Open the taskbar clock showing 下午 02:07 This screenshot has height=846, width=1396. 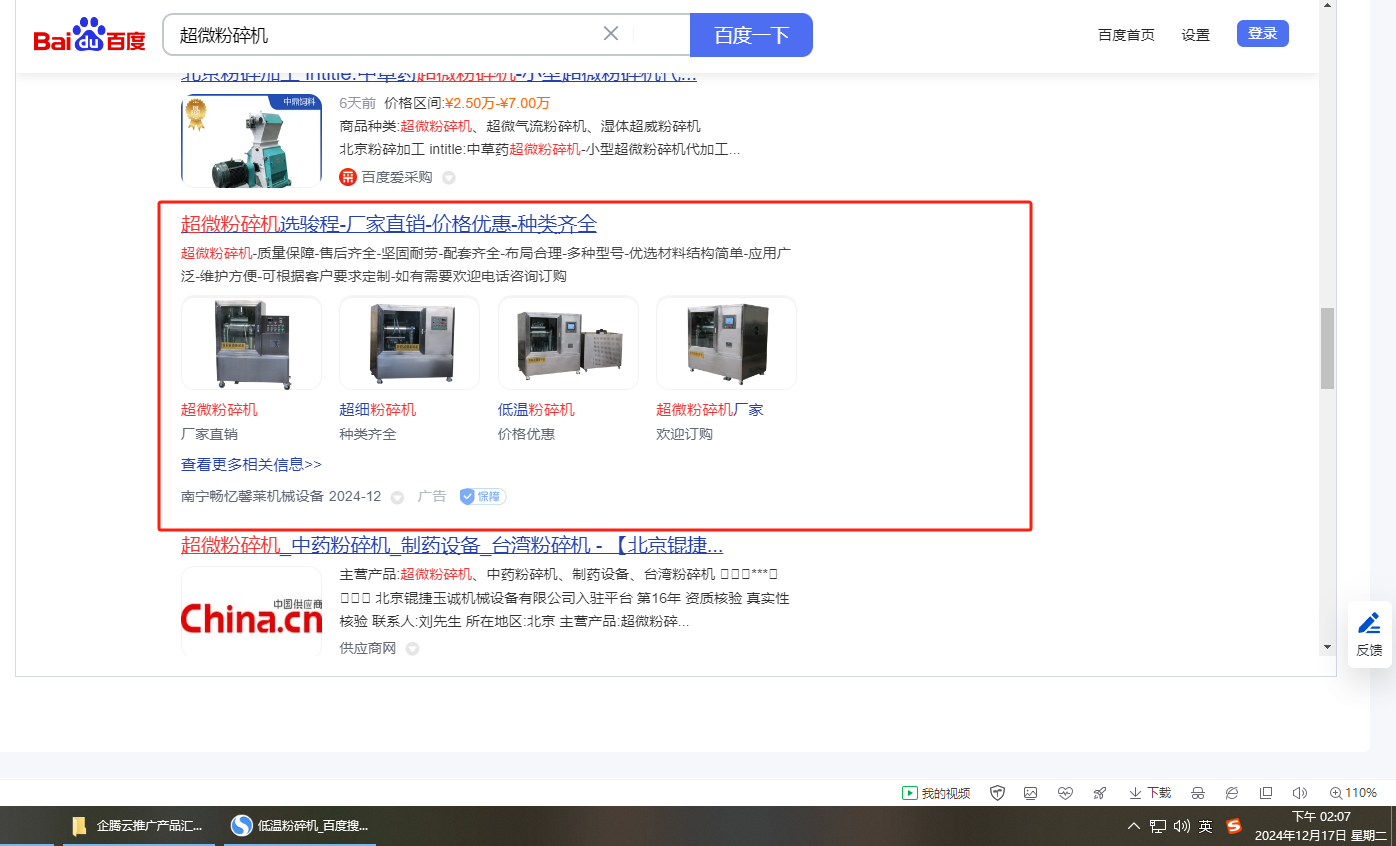[x=1321, y=826]
